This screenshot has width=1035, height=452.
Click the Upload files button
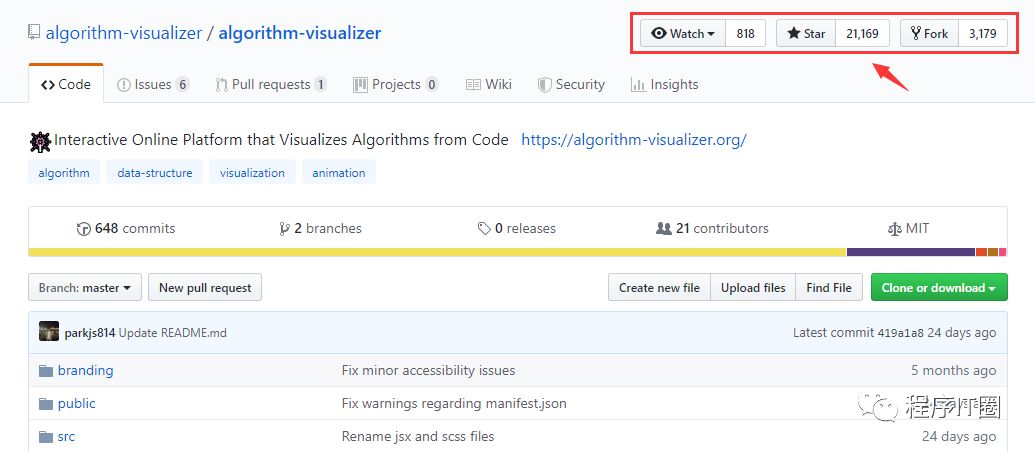click(753, 288)
